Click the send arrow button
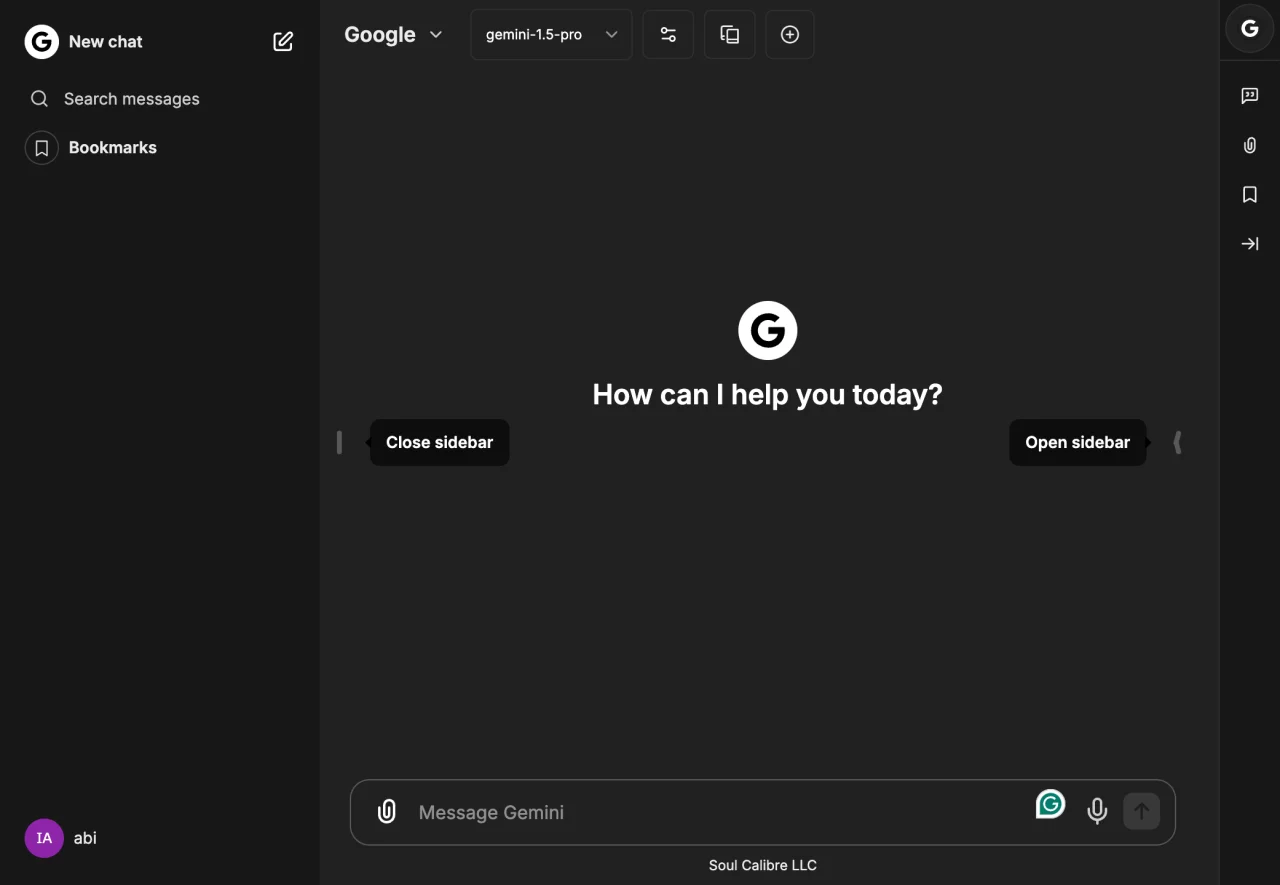 (x=1141, y=811)
